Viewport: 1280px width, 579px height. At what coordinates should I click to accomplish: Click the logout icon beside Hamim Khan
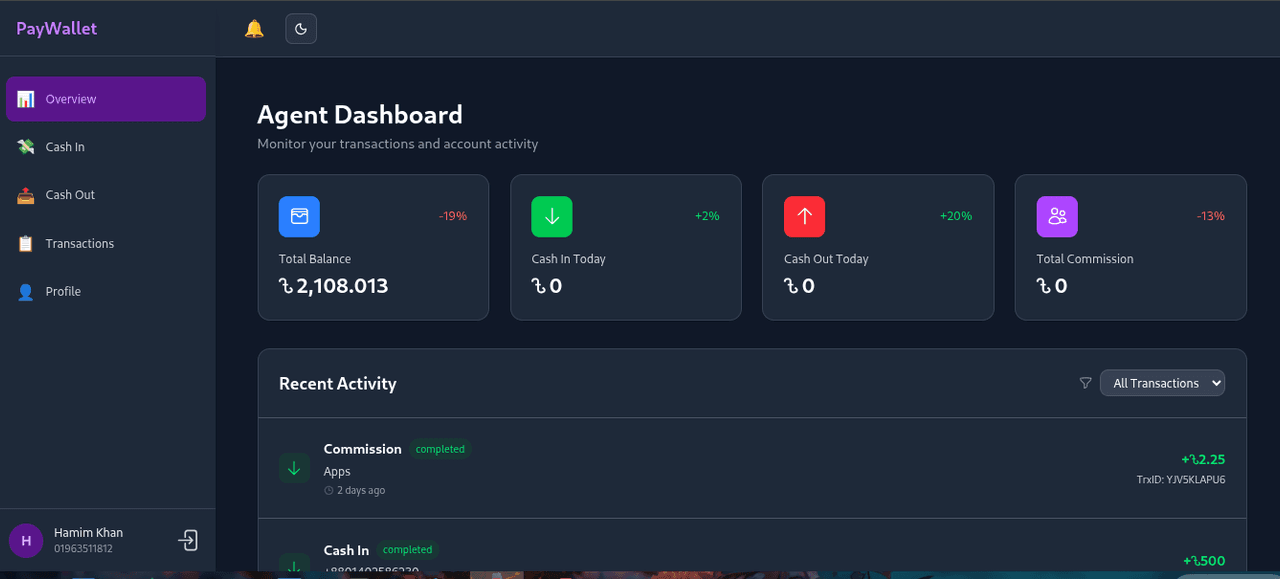click(188, 540)
